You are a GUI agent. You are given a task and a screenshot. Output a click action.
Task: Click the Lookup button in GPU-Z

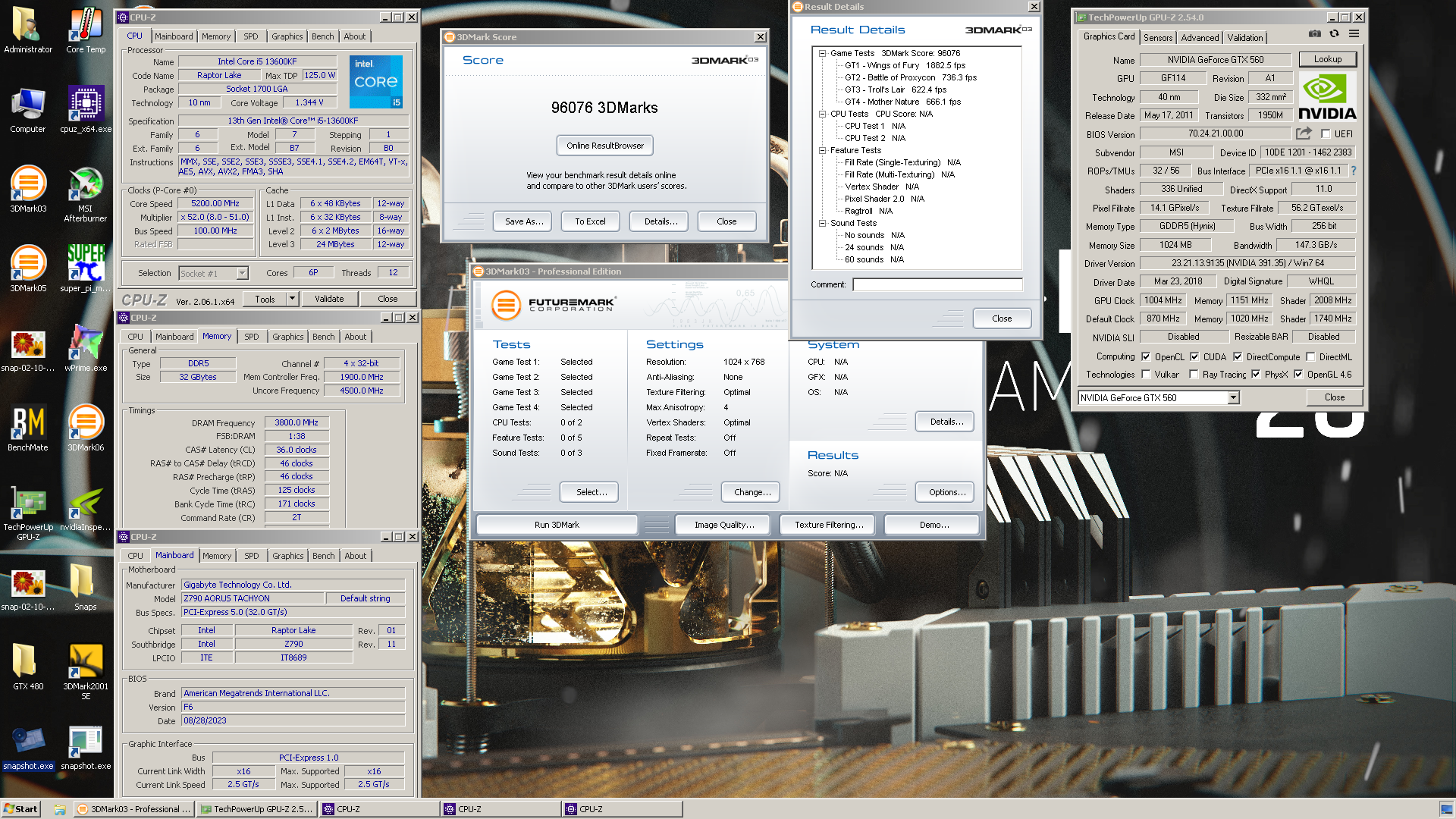[x=1328, y=59]
